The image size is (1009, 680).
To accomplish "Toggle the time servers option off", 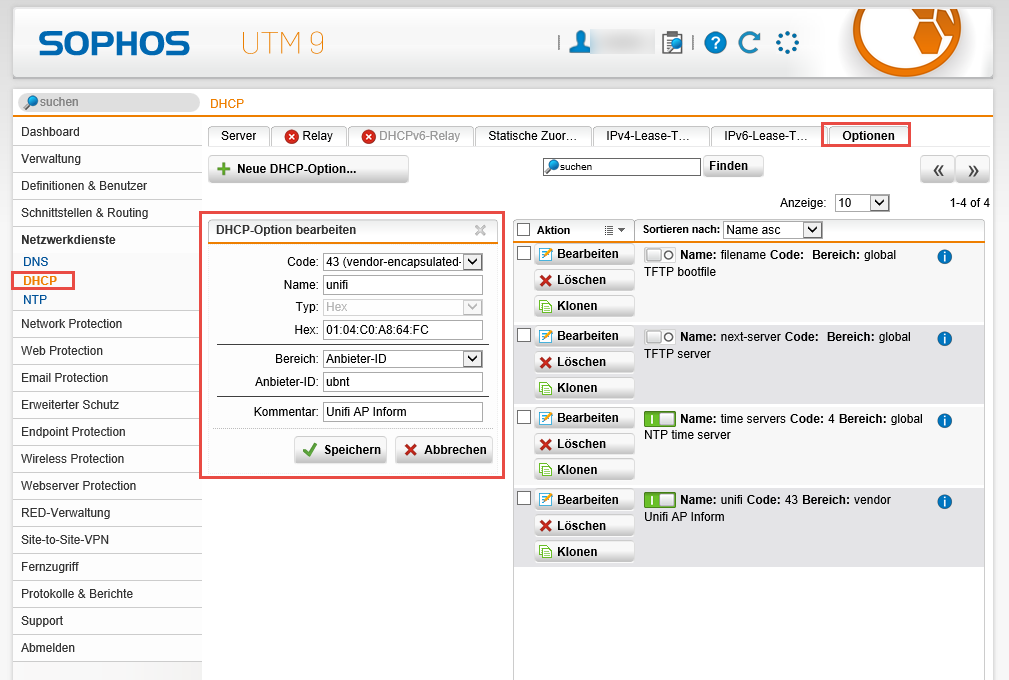I will [660, 418].
